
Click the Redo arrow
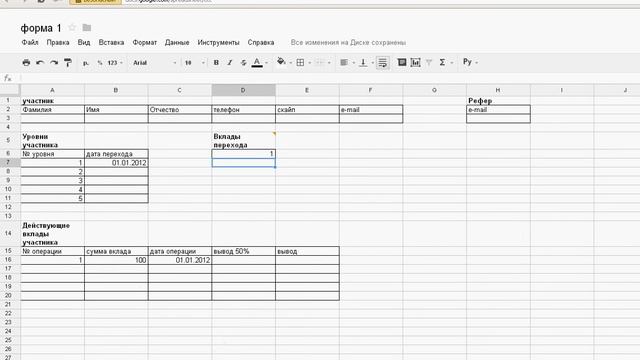point(54,62)
